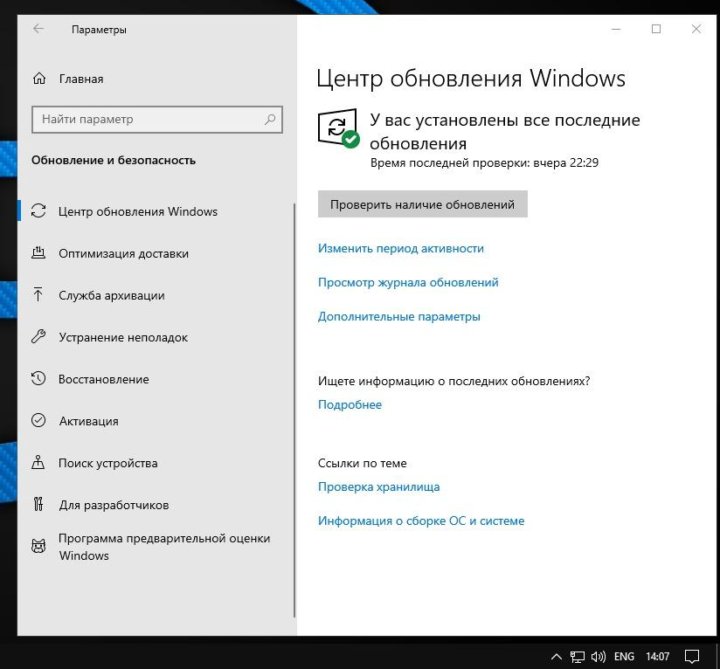The width and height of the screenshot is (720, 669).
Task: Click the search magnifier icon in Найти параметр
Action: click(270, 119)
